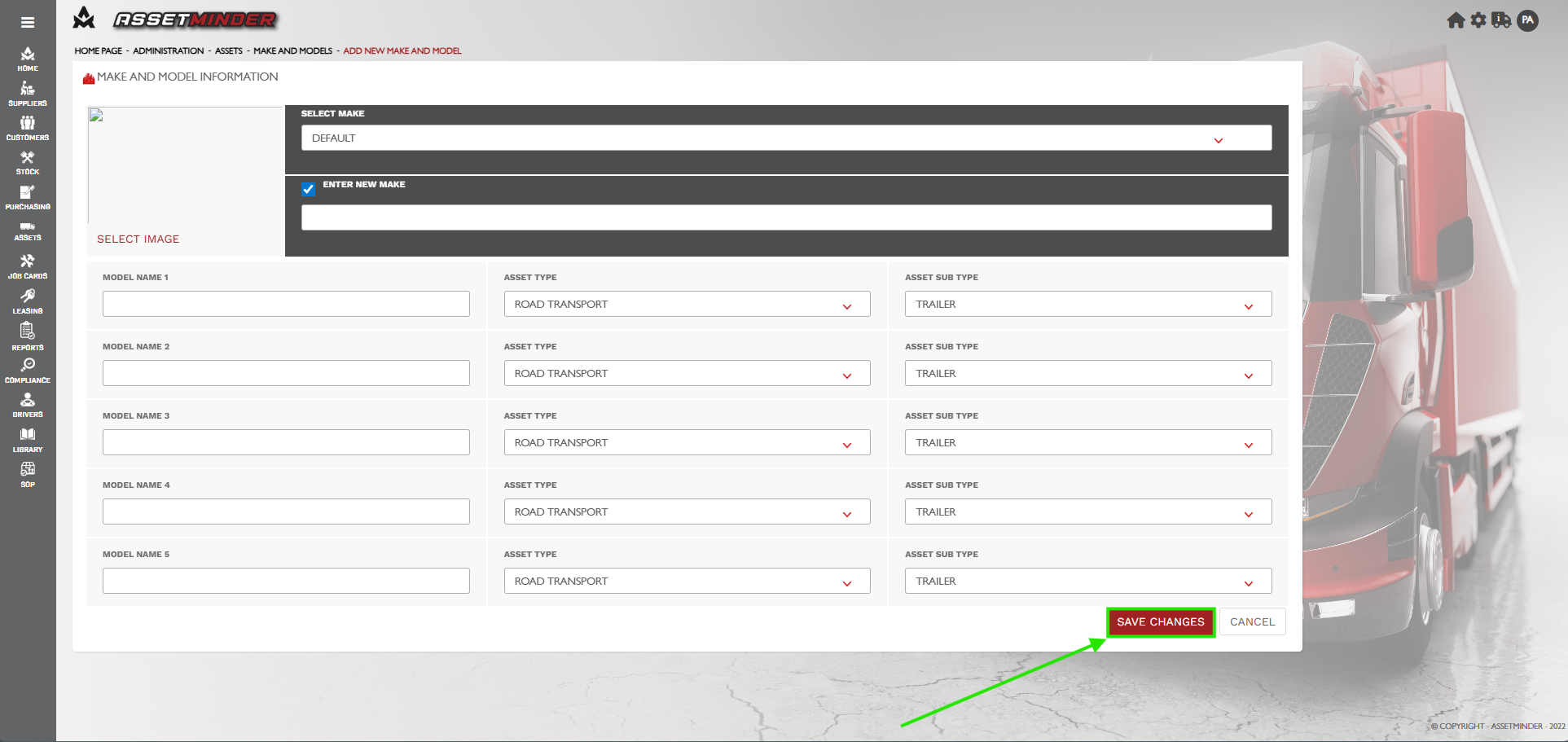Click Administration in the breadcrumb
The width and height of the screenshot is (1568, 742).
point(168,50)
